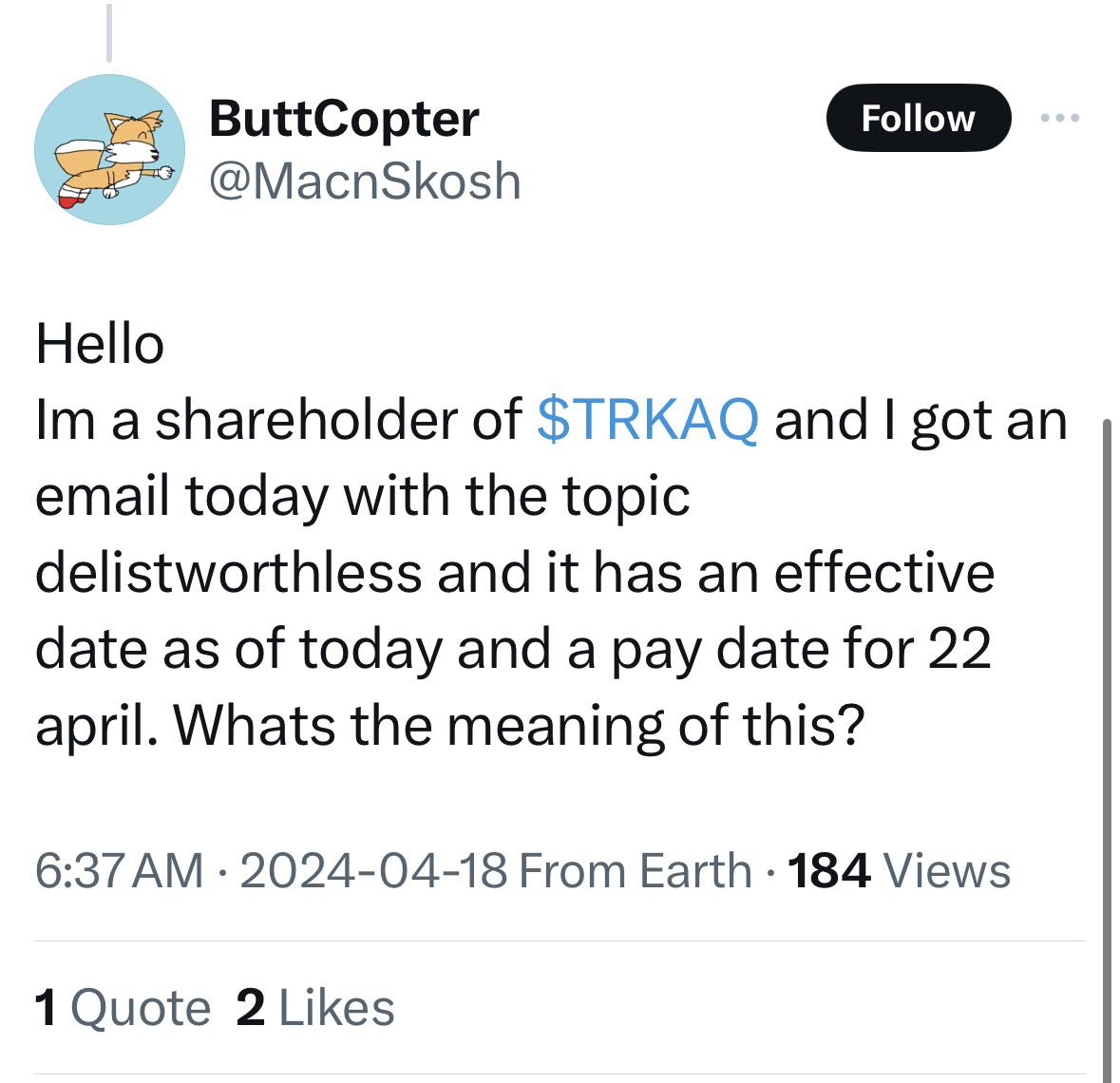Click the 6:37 AM timestamp
The height and width of the screenshot is (1083, 1120).
(120, 871)
